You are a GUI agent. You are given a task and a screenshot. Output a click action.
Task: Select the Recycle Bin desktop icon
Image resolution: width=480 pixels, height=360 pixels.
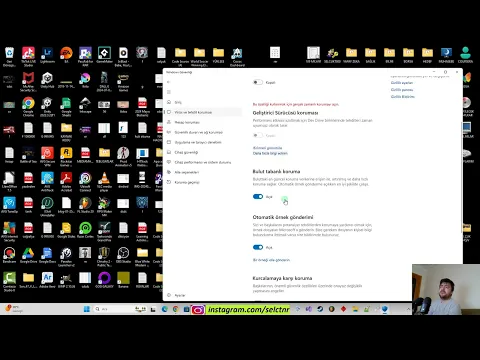point(9,57)
